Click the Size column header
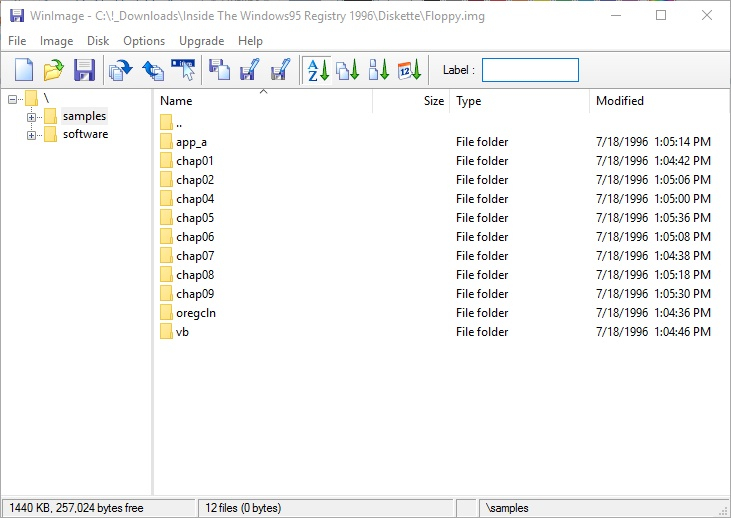731x518 pixels. [x=411, y=101]
